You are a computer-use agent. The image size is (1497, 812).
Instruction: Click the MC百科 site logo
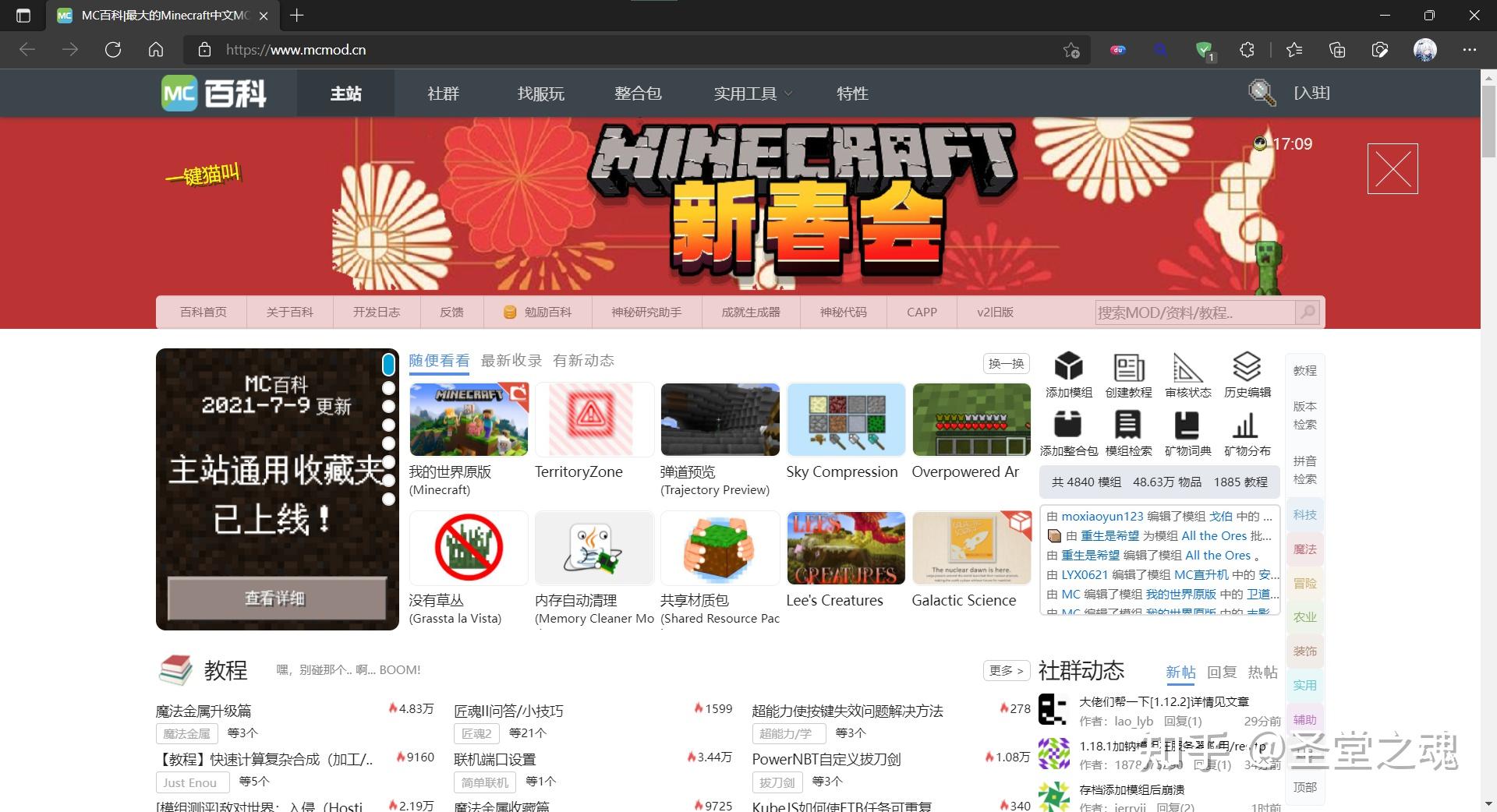tap(214, 94)
